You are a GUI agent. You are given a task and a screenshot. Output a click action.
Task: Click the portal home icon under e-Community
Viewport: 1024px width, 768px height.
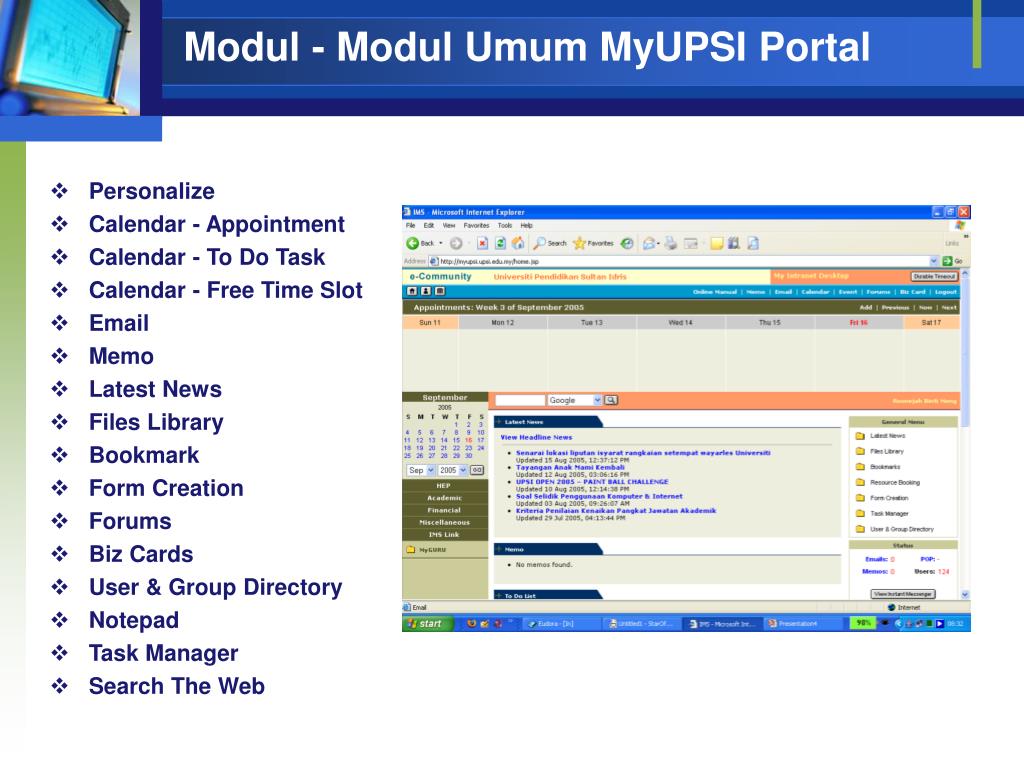pyautogui.click(x=412, y=291)
